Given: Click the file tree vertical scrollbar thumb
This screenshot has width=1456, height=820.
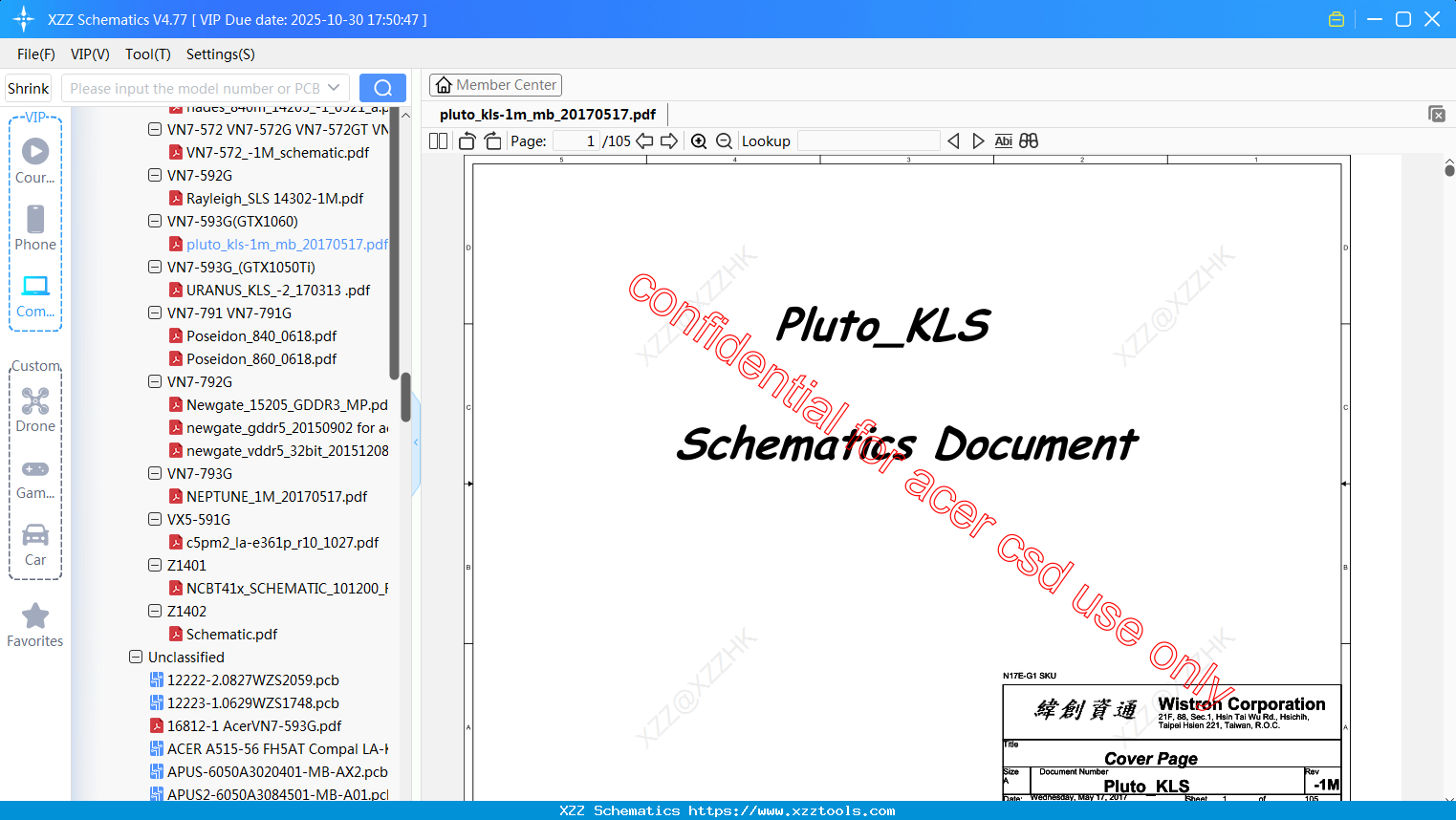Looking at the screenshot, I should [x=405, y=397].
